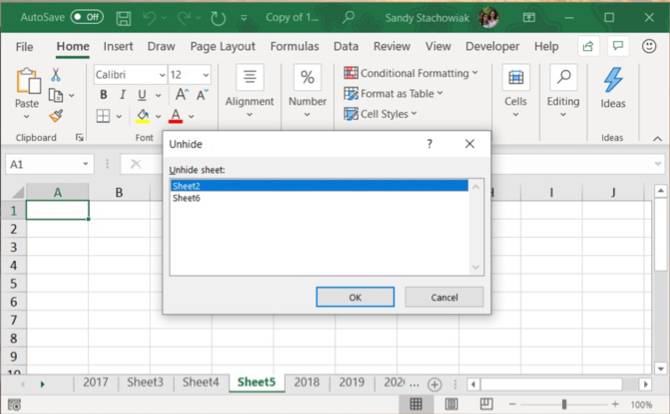Click the Redo arrow icon

pos(184,18)
